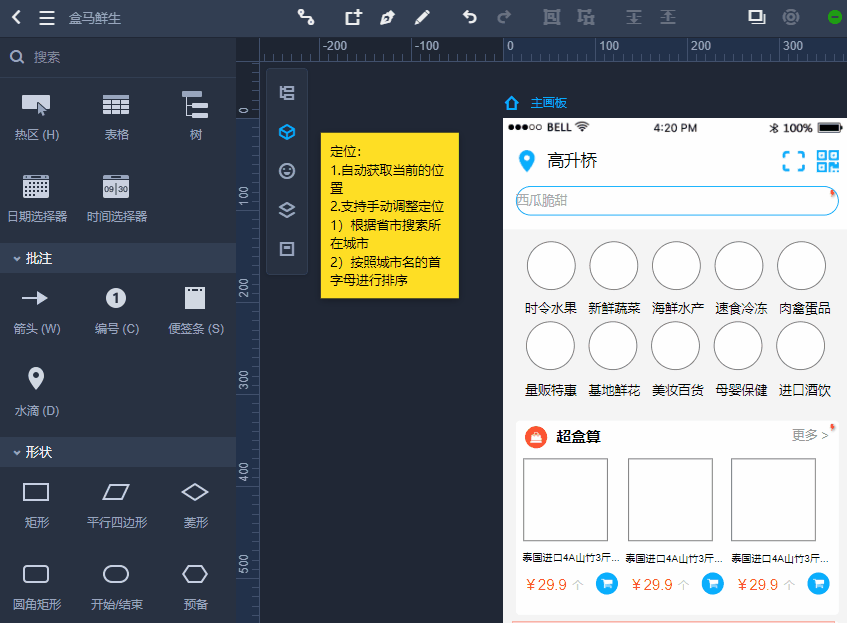Viewport: 847px width, 623px height.
Task: Select the 速食冷冻 category circle
Action: (x=739, y=266)
